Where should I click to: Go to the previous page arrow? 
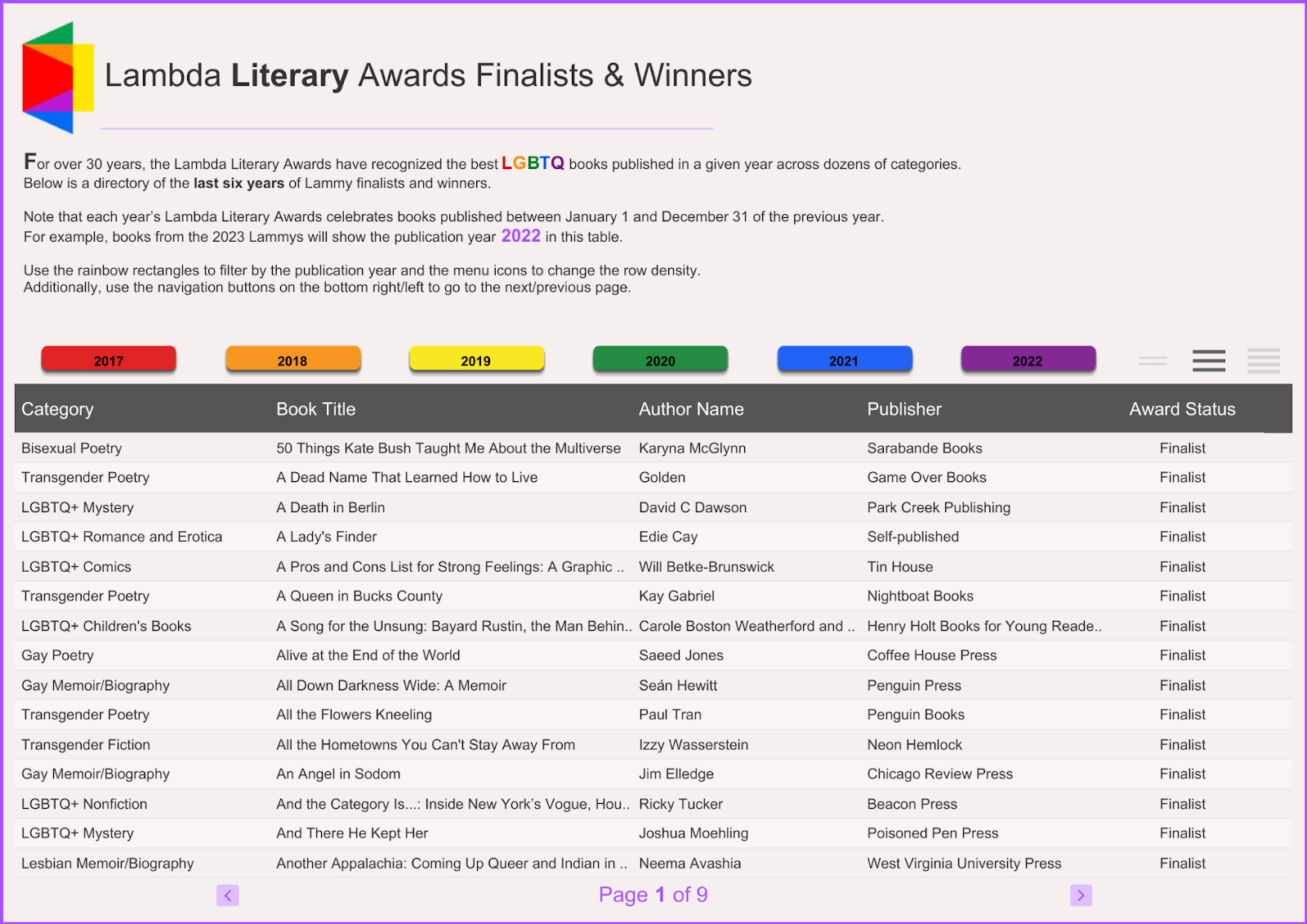pyautogui.click(x=228, y=895)
